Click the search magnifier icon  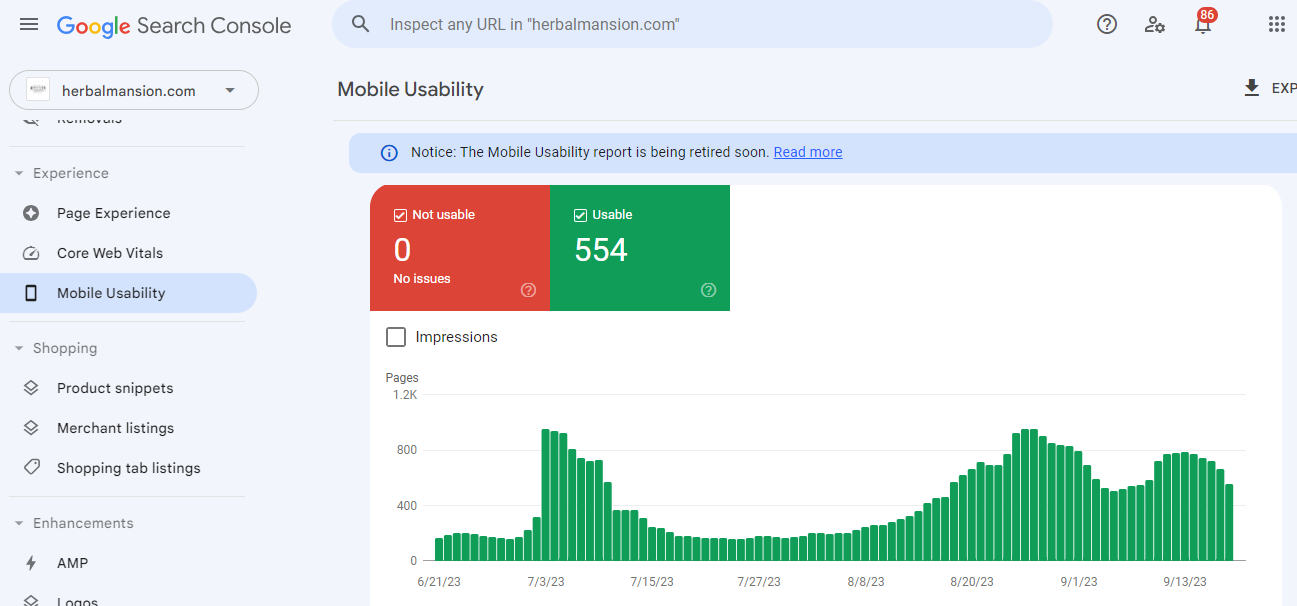pyautogui.click(x=361, y=24)
